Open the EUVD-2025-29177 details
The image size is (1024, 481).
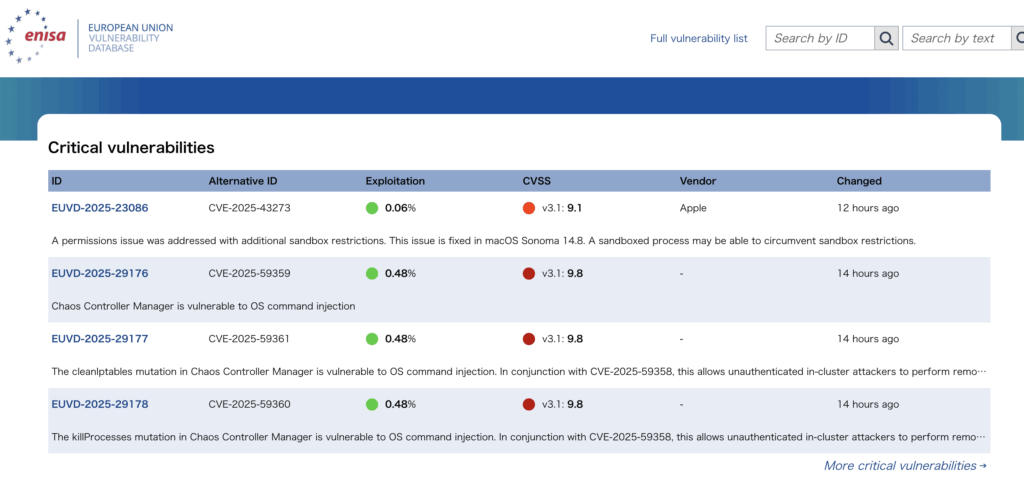(100, 339)
